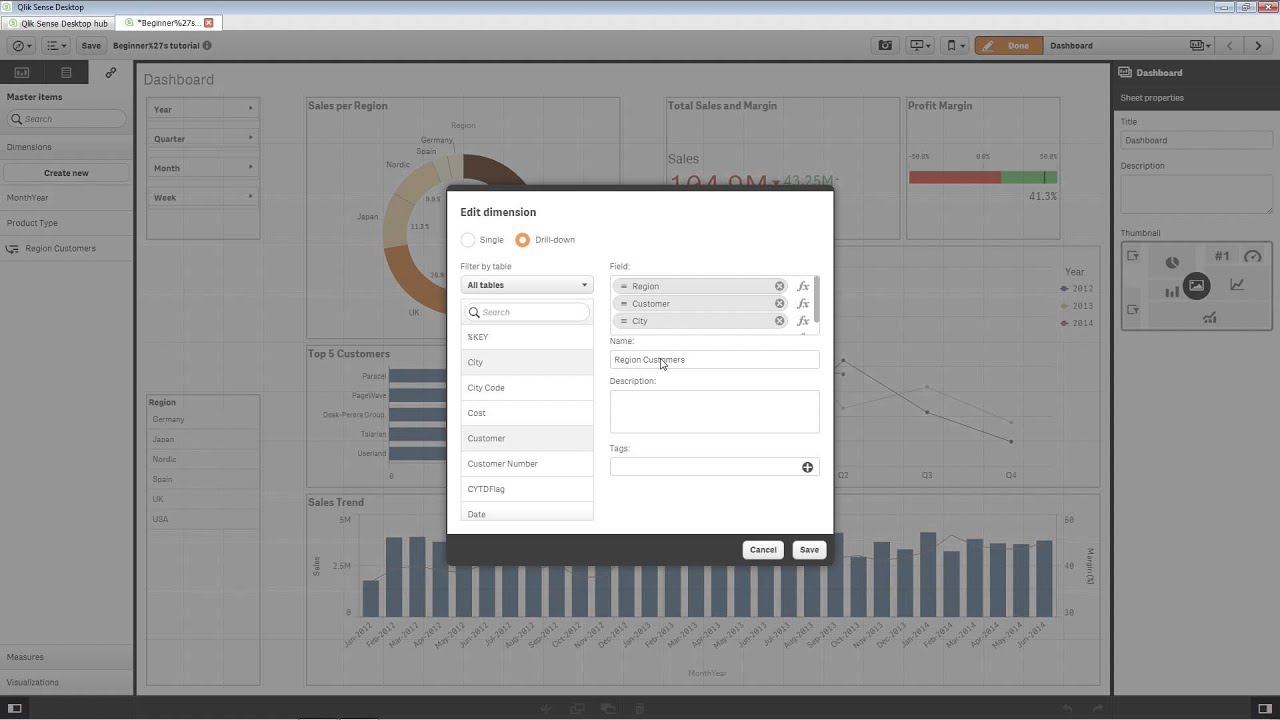Expand the Measures section
Image resolution: width=1280 pixels, height=720 pixels.
[x=66, y=657]
